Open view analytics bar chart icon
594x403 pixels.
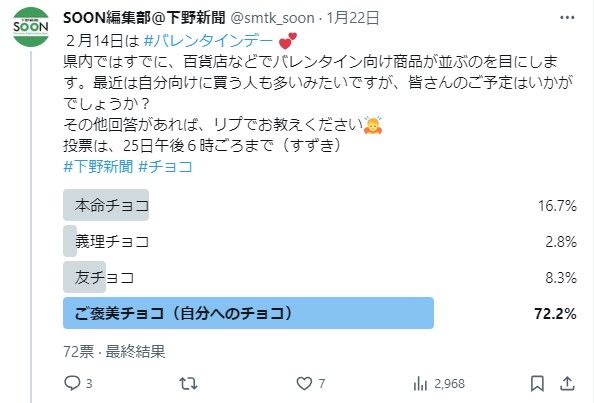420,384
